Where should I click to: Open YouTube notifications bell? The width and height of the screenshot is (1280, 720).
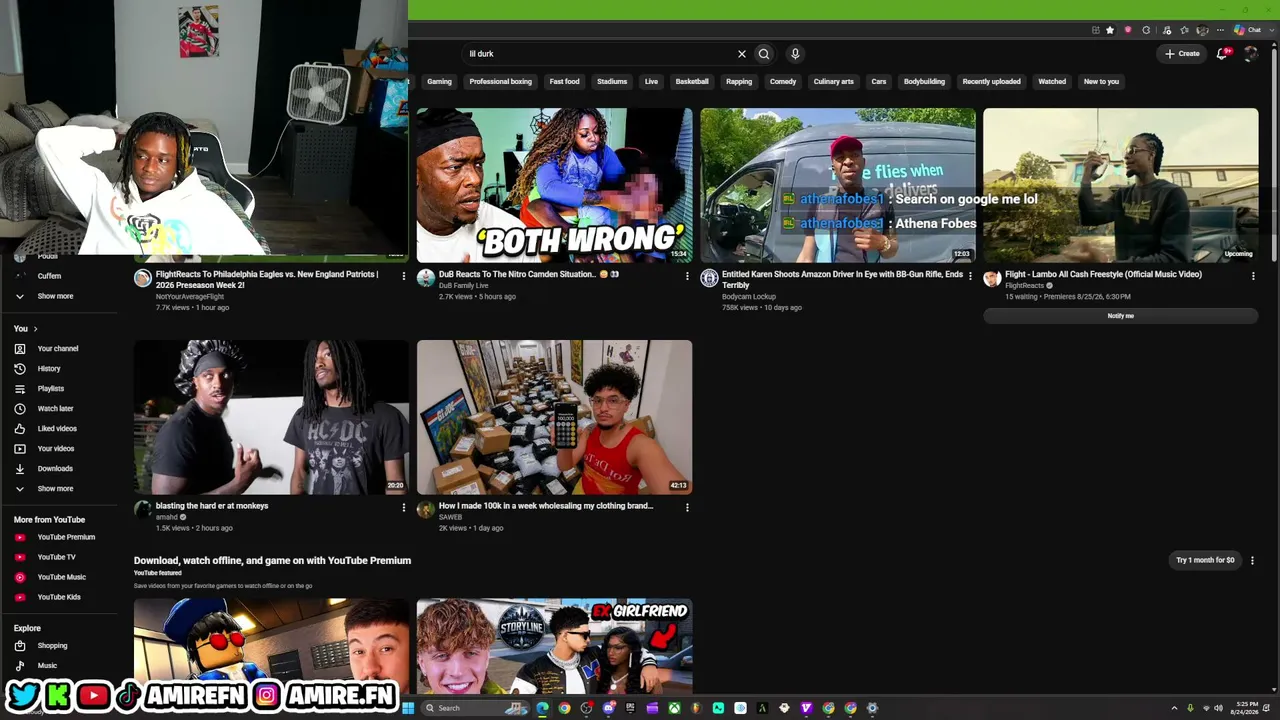[1222, 54]
